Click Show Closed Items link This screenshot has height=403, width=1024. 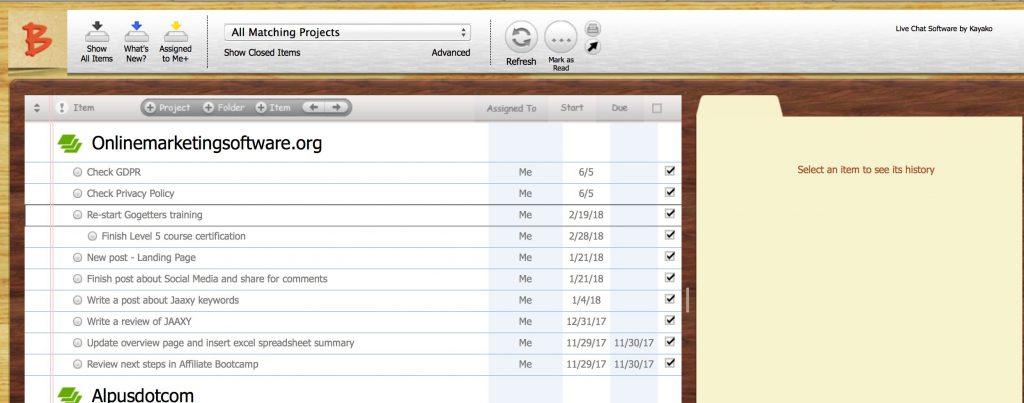coord(262,53)
